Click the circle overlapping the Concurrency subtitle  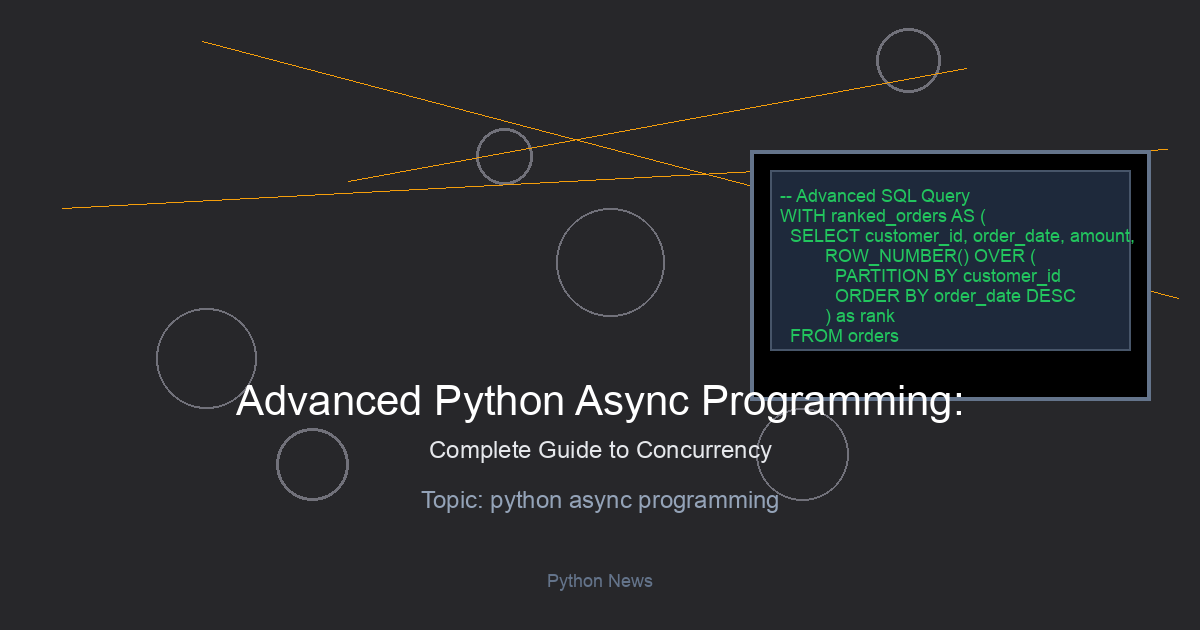click(802, 454)
